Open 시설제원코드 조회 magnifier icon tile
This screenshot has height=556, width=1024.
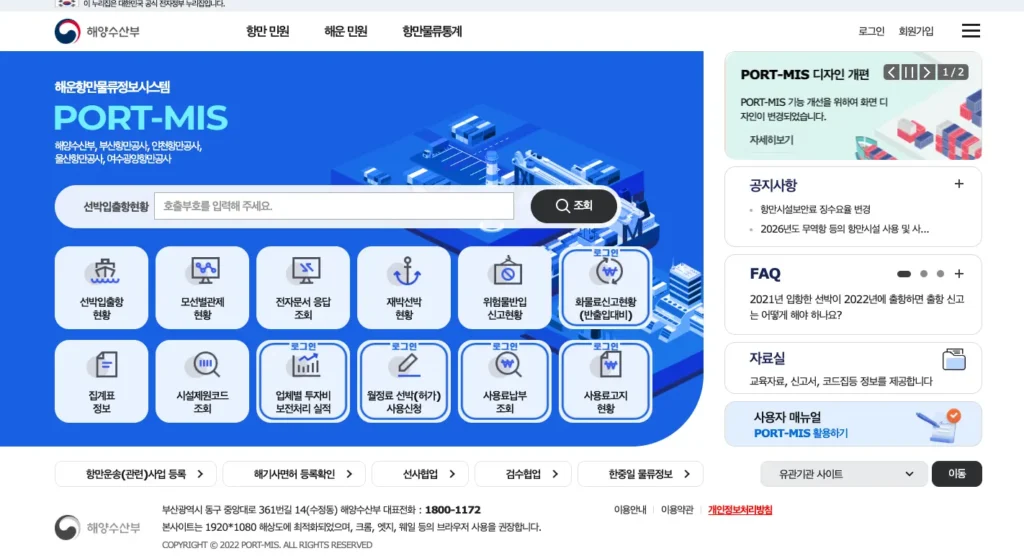click(x=202, y=381)
